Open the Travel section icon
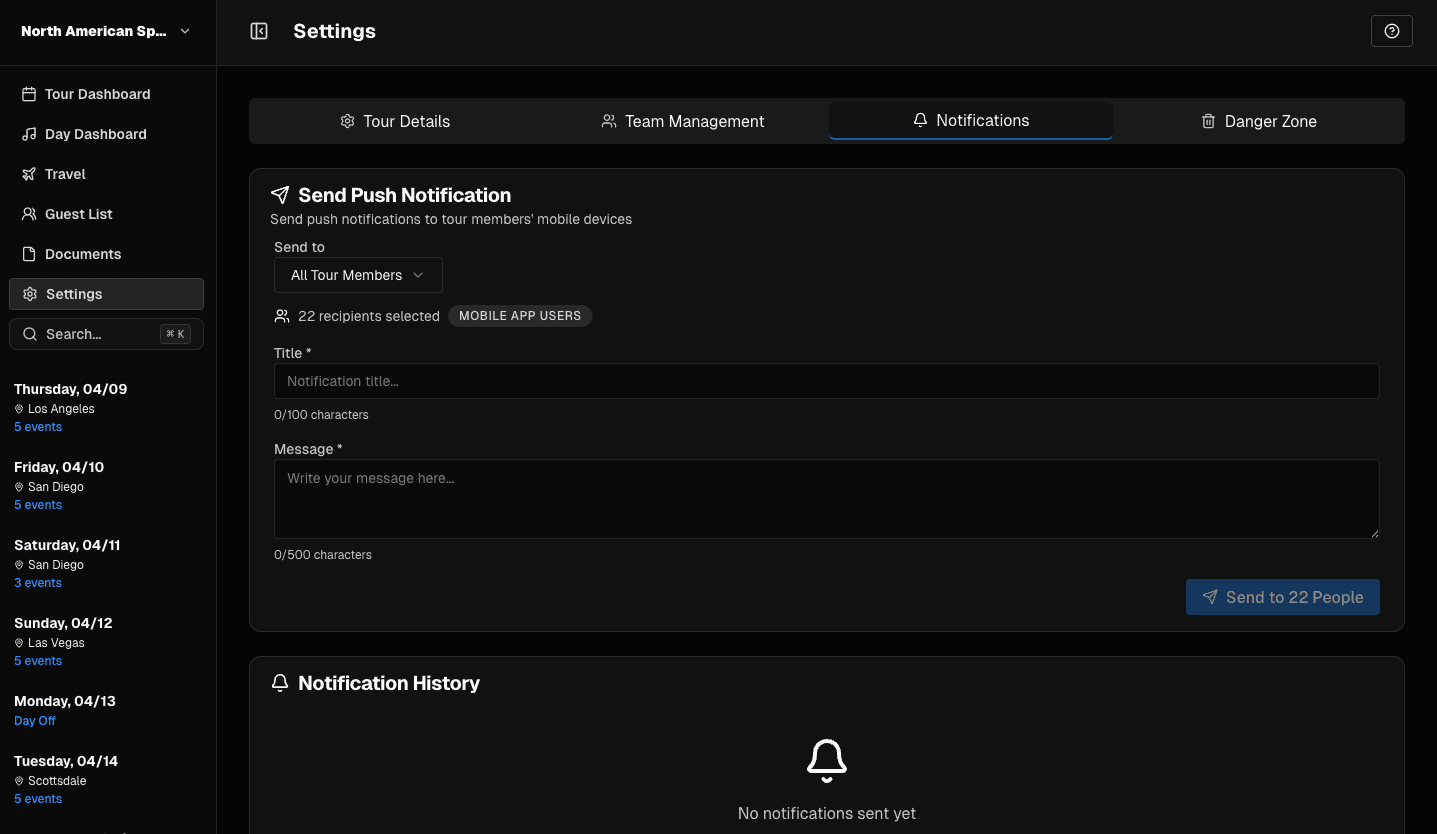Screen dimensions: 1437x834 pos(27,174)
